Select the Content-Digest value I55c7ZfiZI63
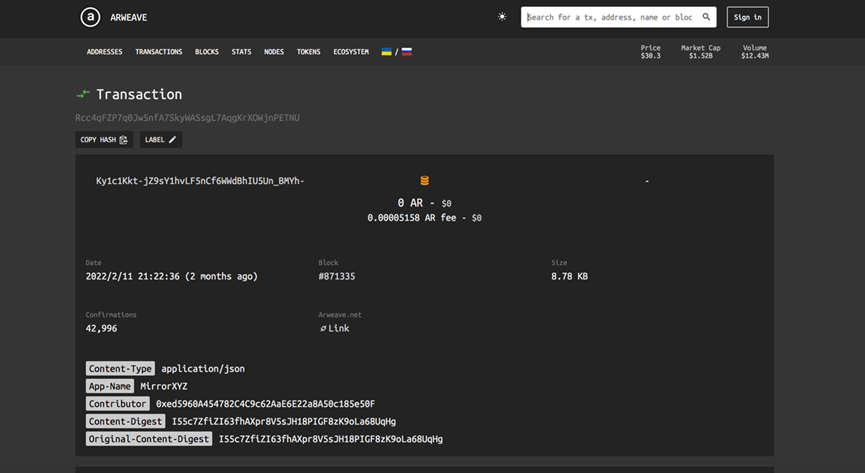The width and height of the screenshot is (865, 473). tap(284, 422)
